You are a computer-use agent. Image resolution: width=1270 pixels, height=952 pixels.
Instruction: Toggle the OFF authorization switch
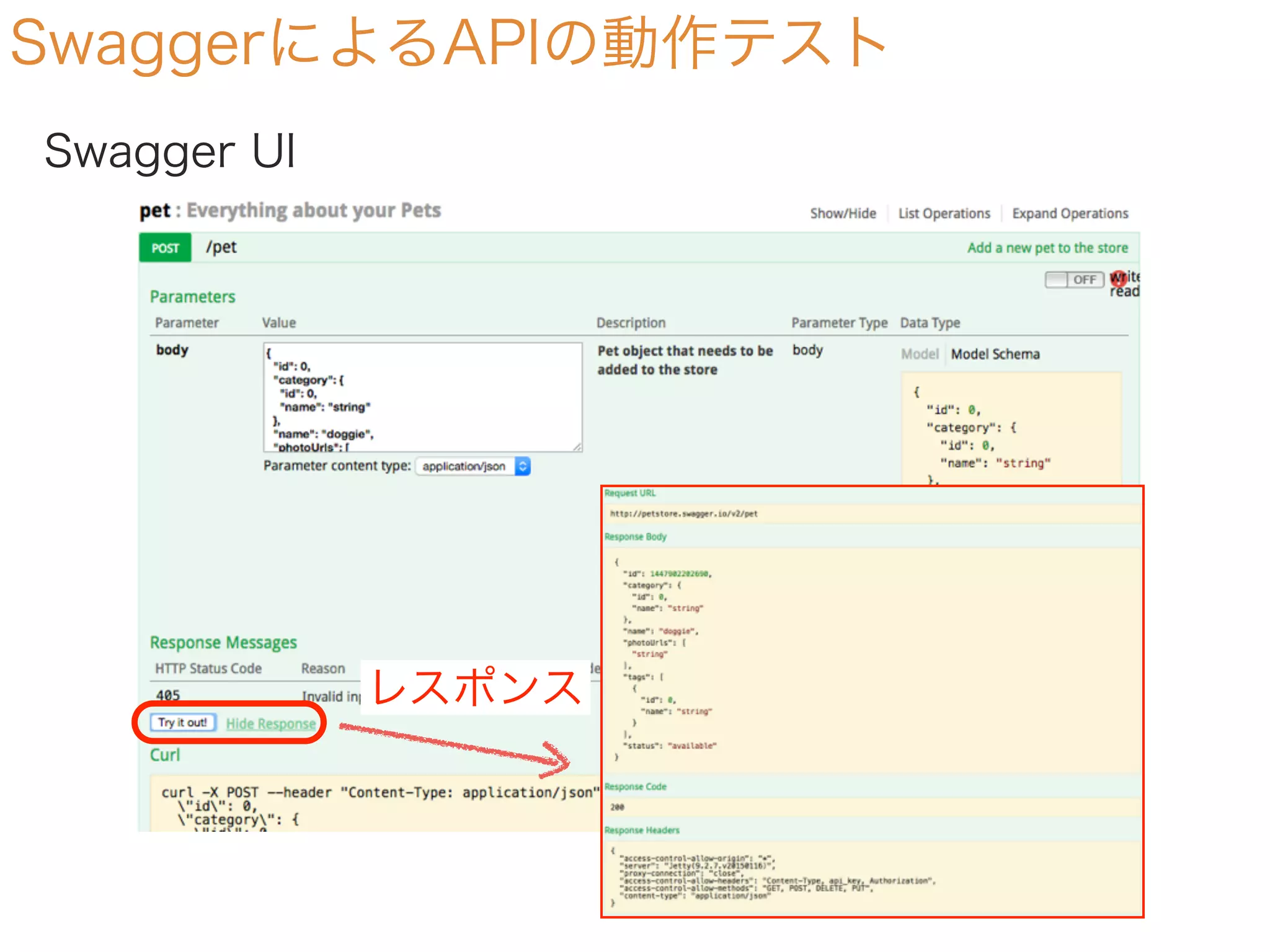[1074, 280]
